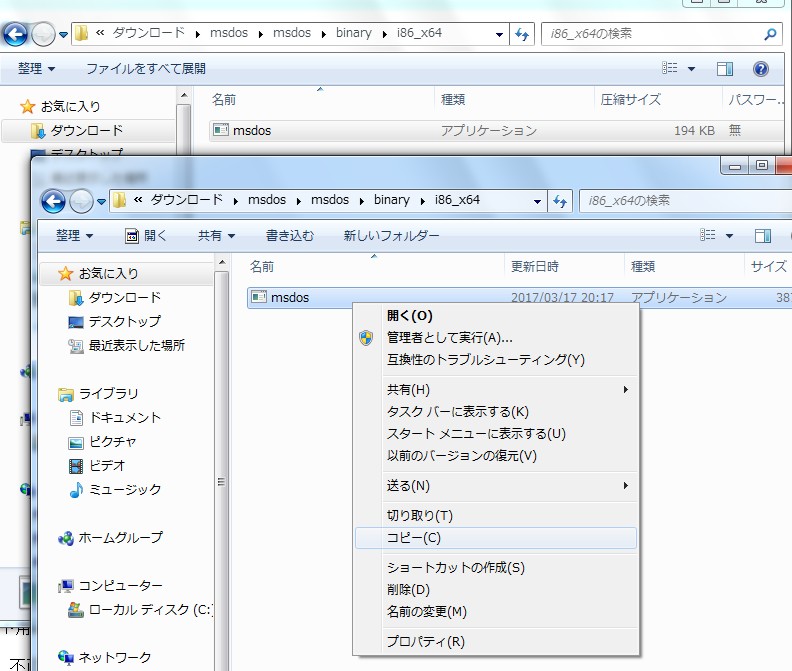Click 書き込む toolbar button
This screenshot has height=671, width=792.
290,235
